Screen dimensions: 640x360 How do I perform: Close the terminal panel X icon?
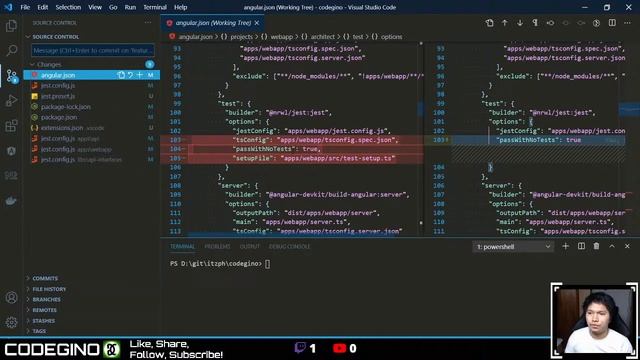pos(627,246)
